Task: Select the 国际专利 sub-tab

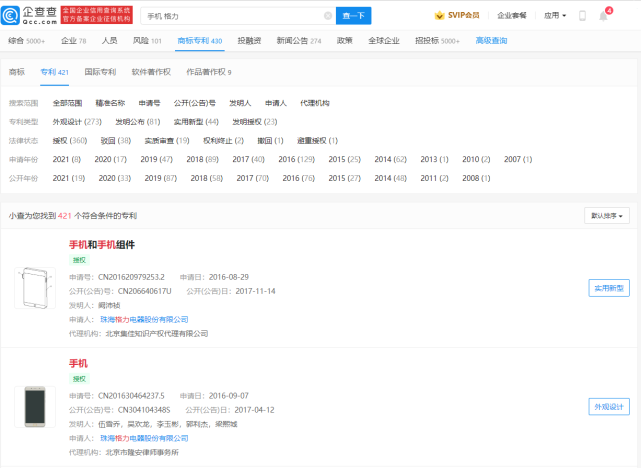Action: pyautogui.click(x=100, y=72)
